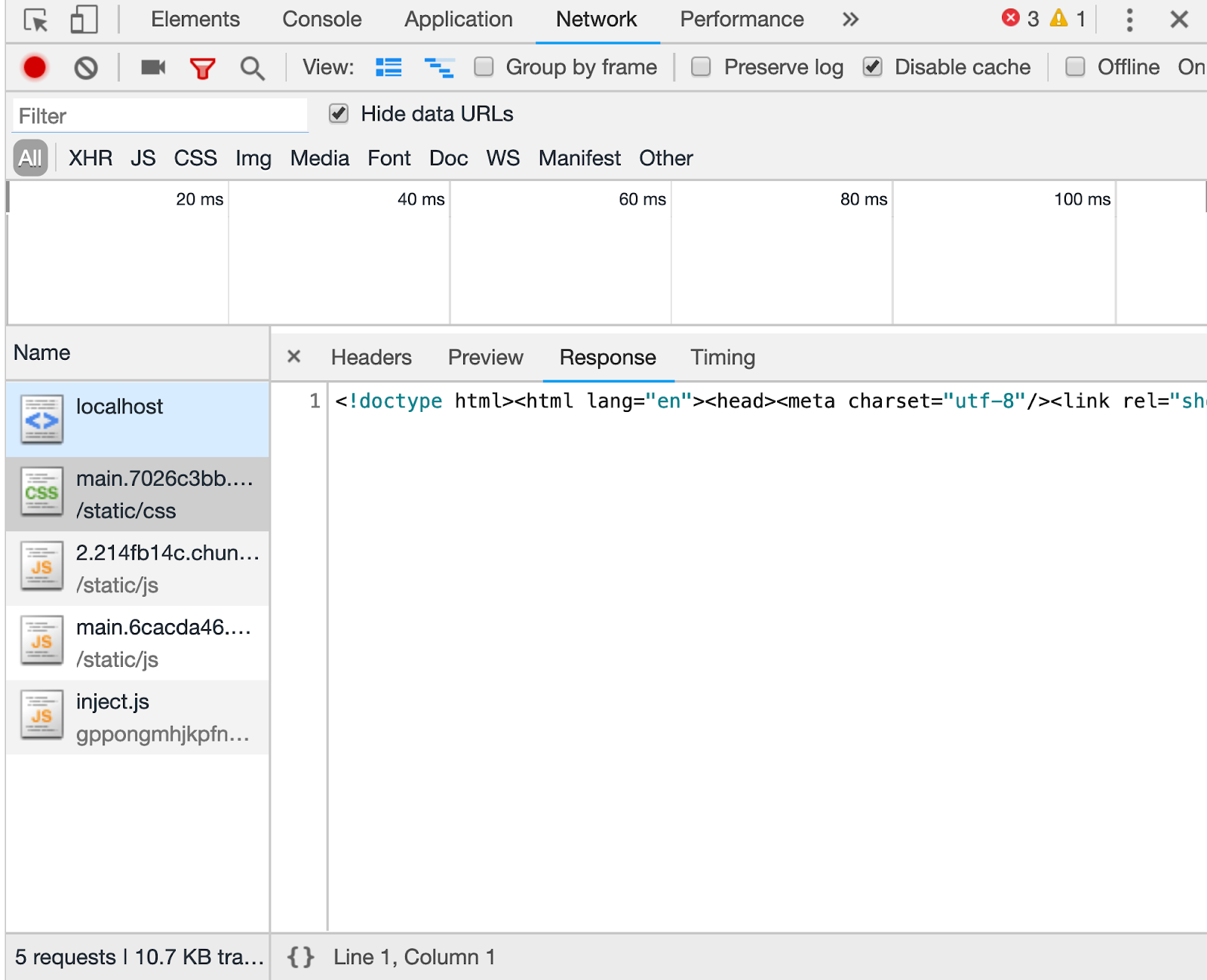Click the yellow warning count indicator
1207x980 pixels.
point(1067,19)
